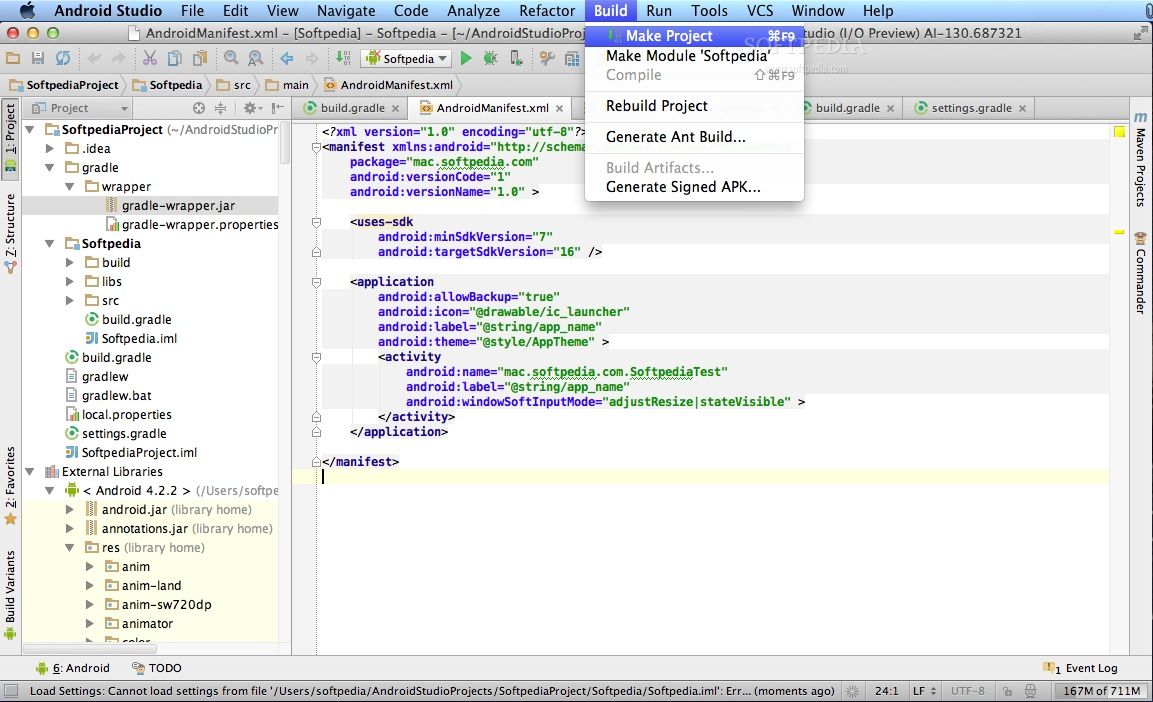This screenshot has width=1153, height=702.
Task: Open the Softpedia run configuration dropdown
Action: pos(407,58)
